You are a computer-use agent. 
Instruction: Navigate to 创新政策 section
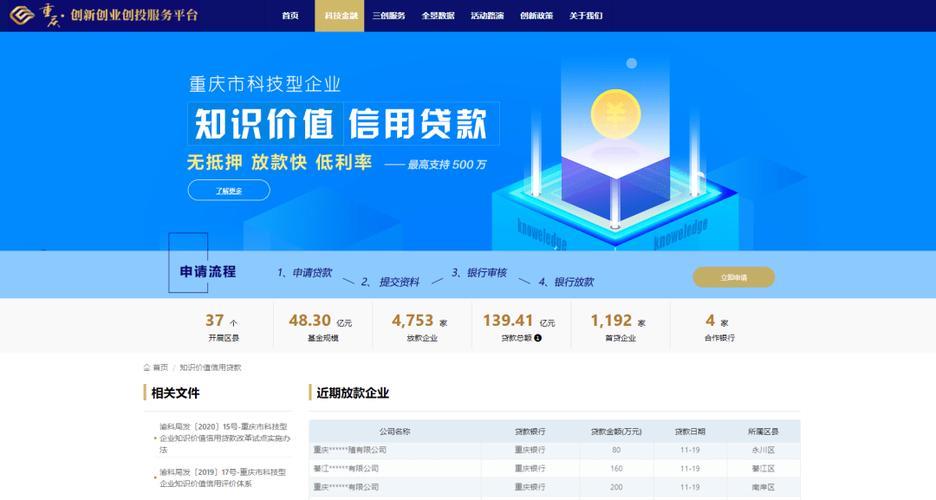(x=536, y=16)
